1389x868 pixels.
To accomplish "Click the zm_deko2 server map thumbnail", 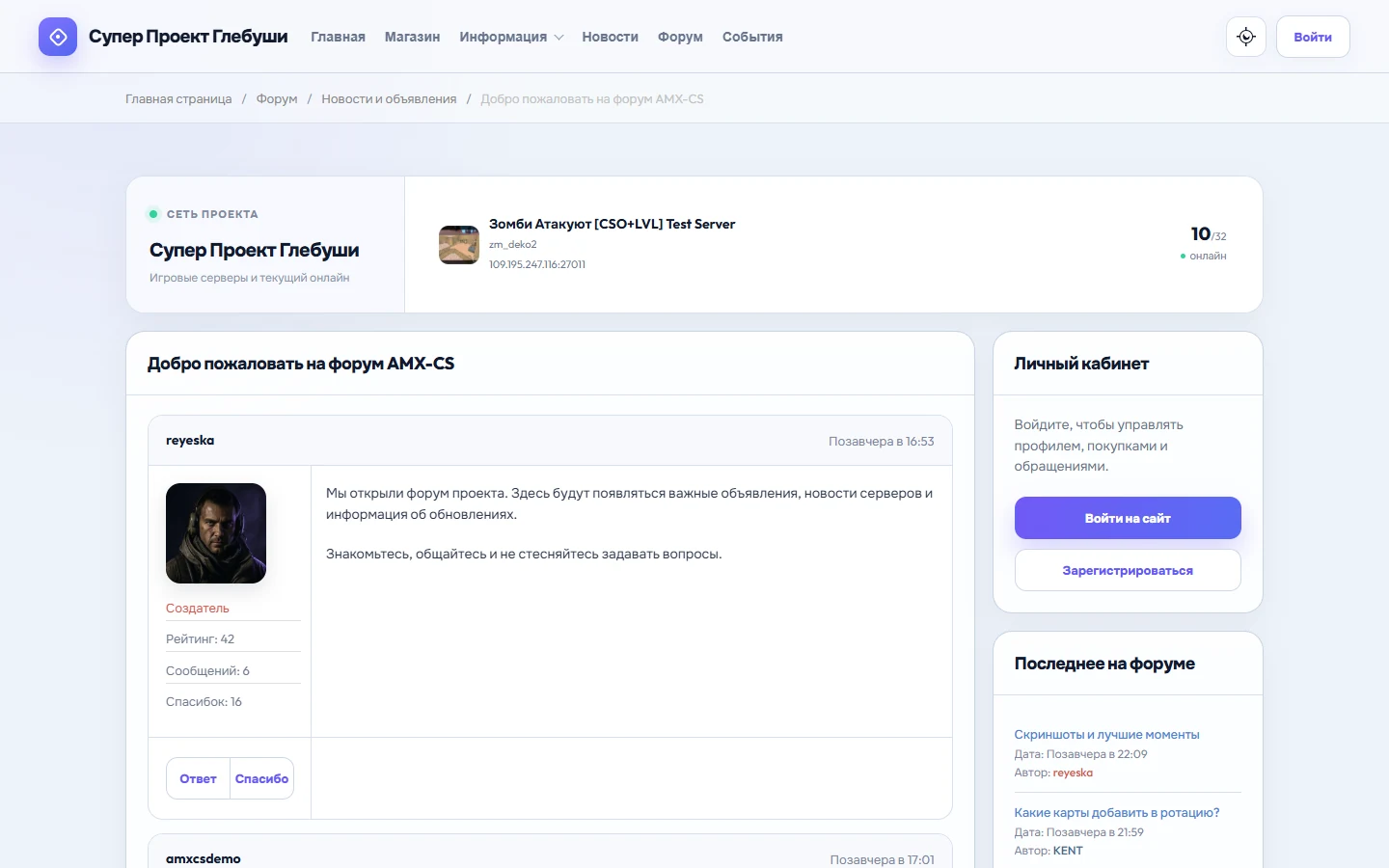I will [459, 245].
